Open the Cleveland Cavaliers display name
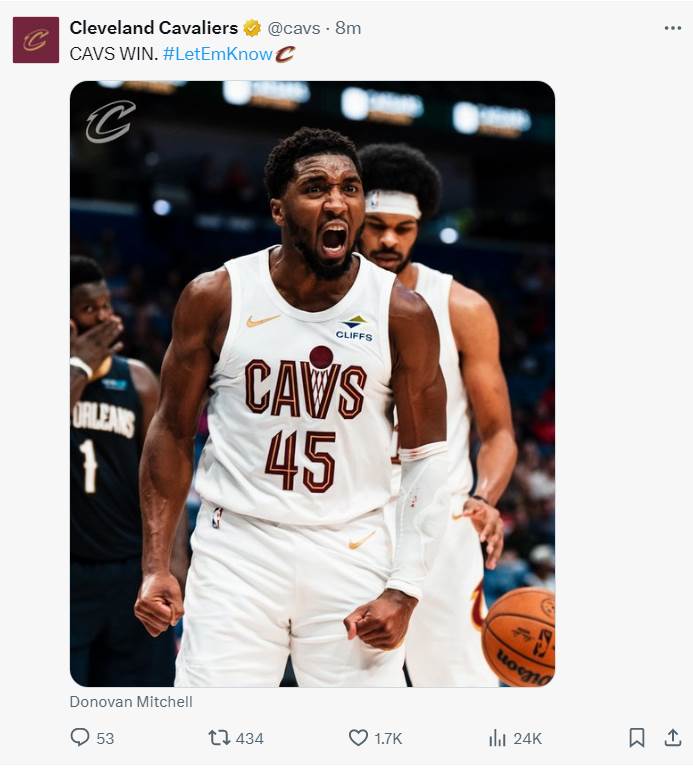 [154, 28]
